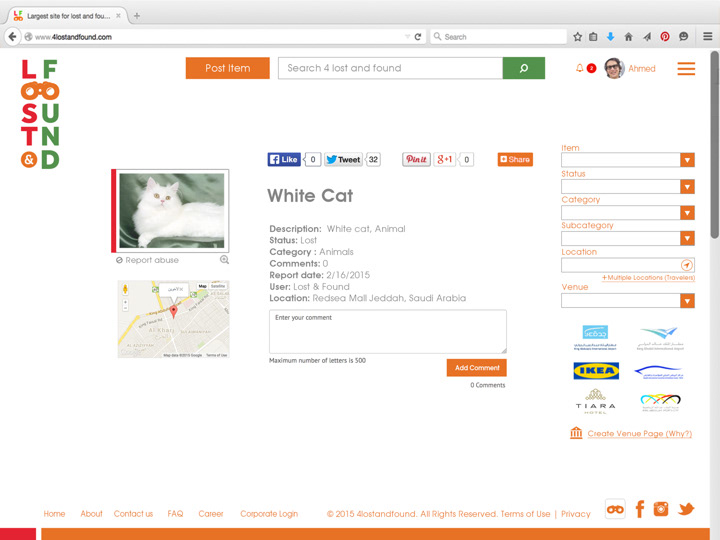
Task: Click Multiple Locations (Travelers) link
Action: 648,278
